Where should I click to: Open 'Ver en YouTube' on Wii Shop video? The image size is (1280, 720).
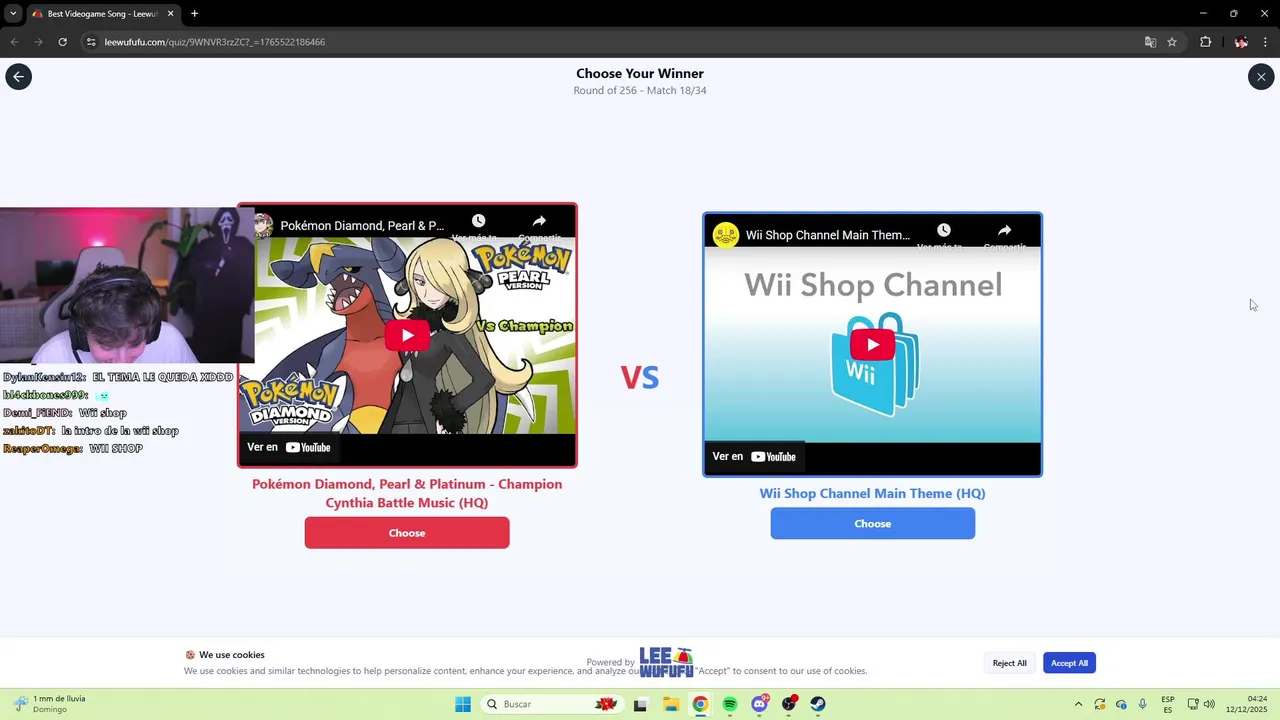pos(754,456)
